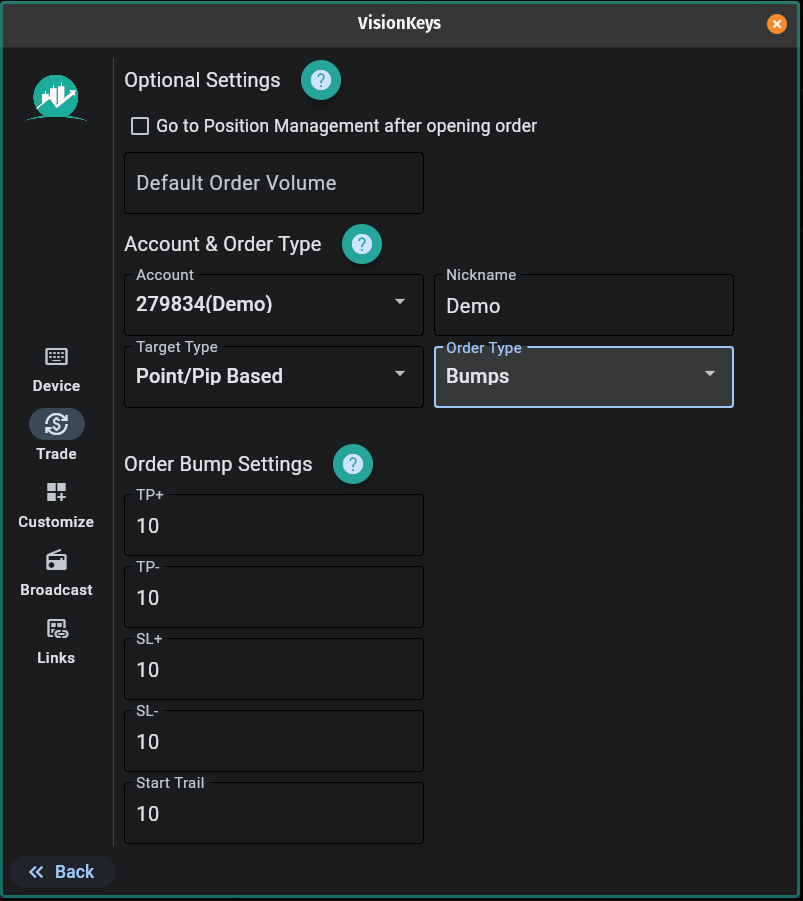Close the VisionKeys window
This screenshot has width=803, height=901.
click(x=777, y=24)
